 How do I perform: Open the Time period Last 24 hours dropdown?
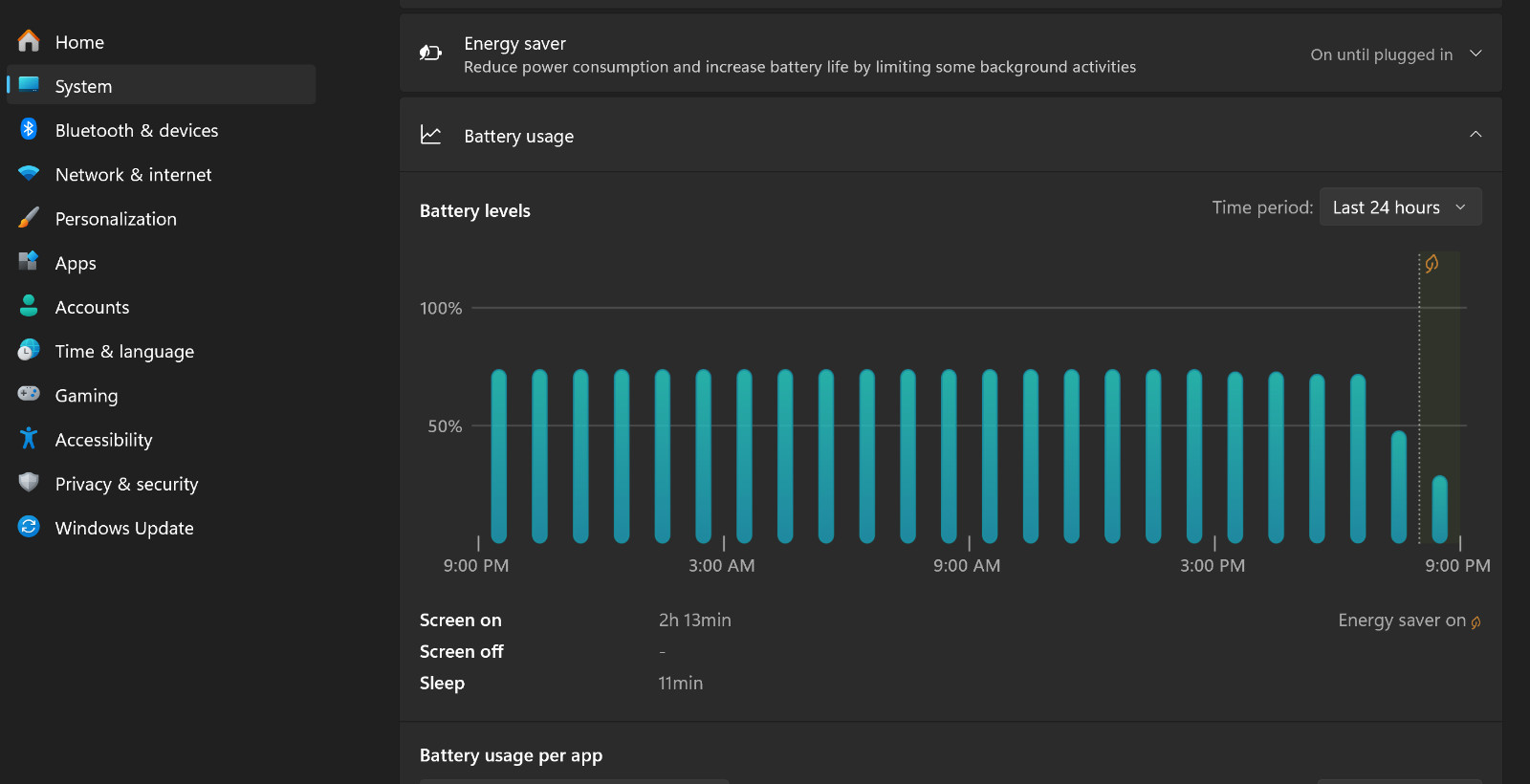point(1401,207)
